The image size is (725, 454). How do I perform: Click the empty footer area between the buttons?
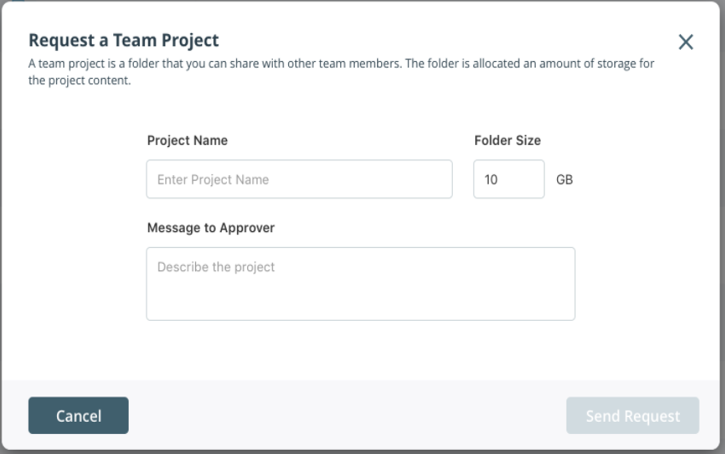(x=345, y=416)
